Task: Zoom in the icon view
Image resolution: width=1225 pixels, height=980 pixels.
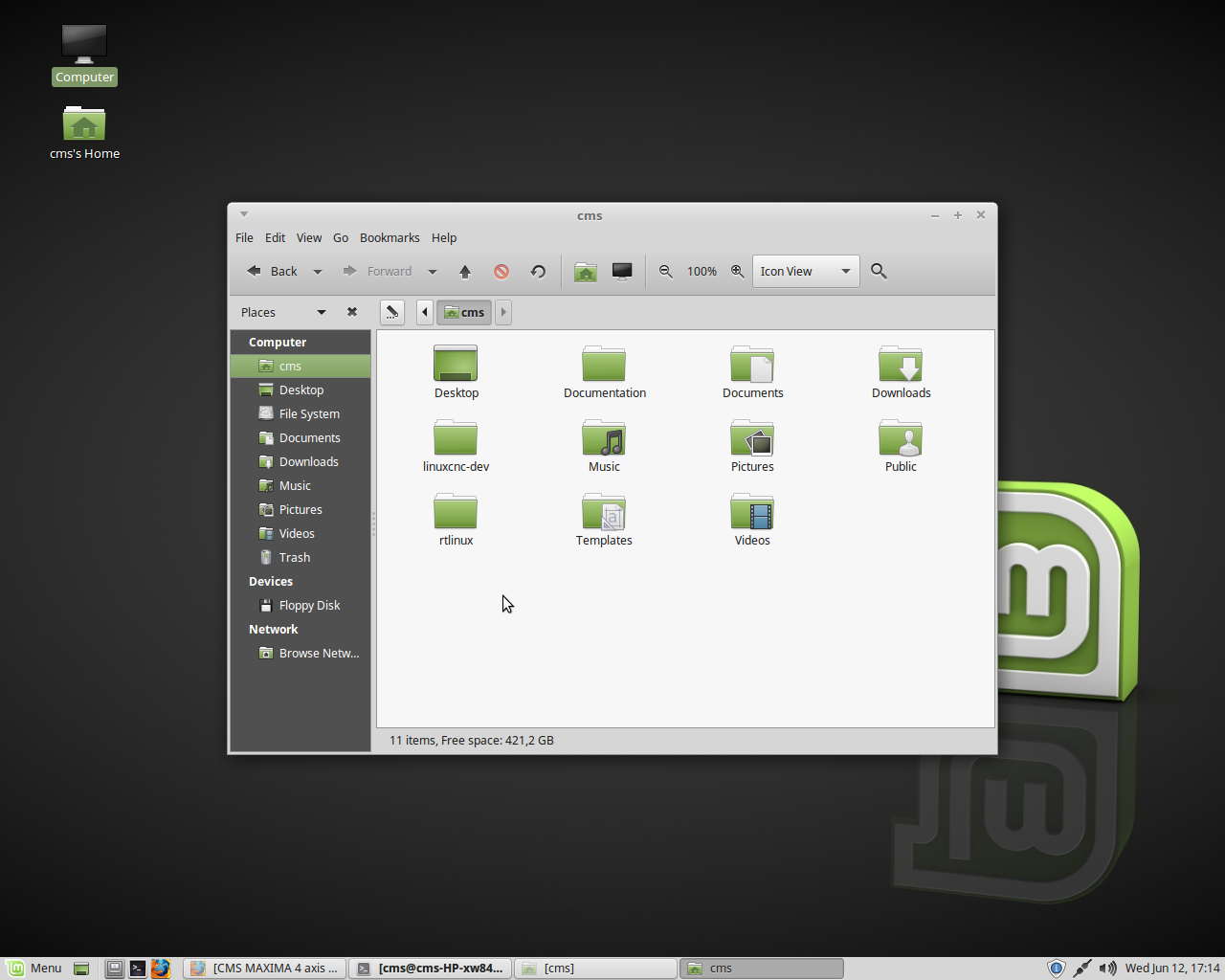Action: click(x=738, y=272)
